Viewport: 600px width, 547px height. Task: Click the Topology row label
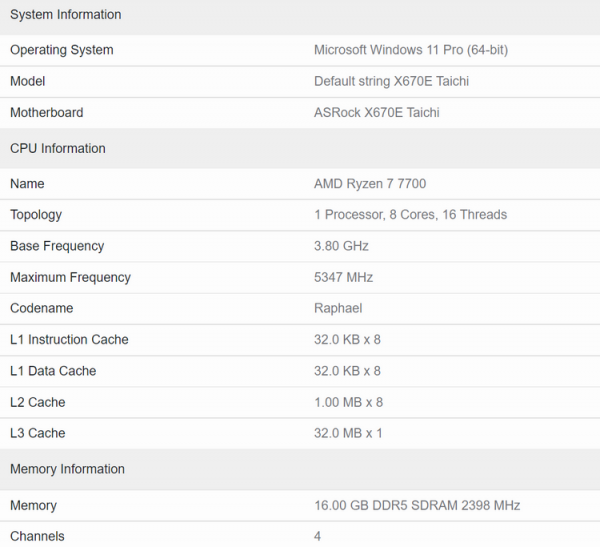pyautogui.click(x=36, y=215)
